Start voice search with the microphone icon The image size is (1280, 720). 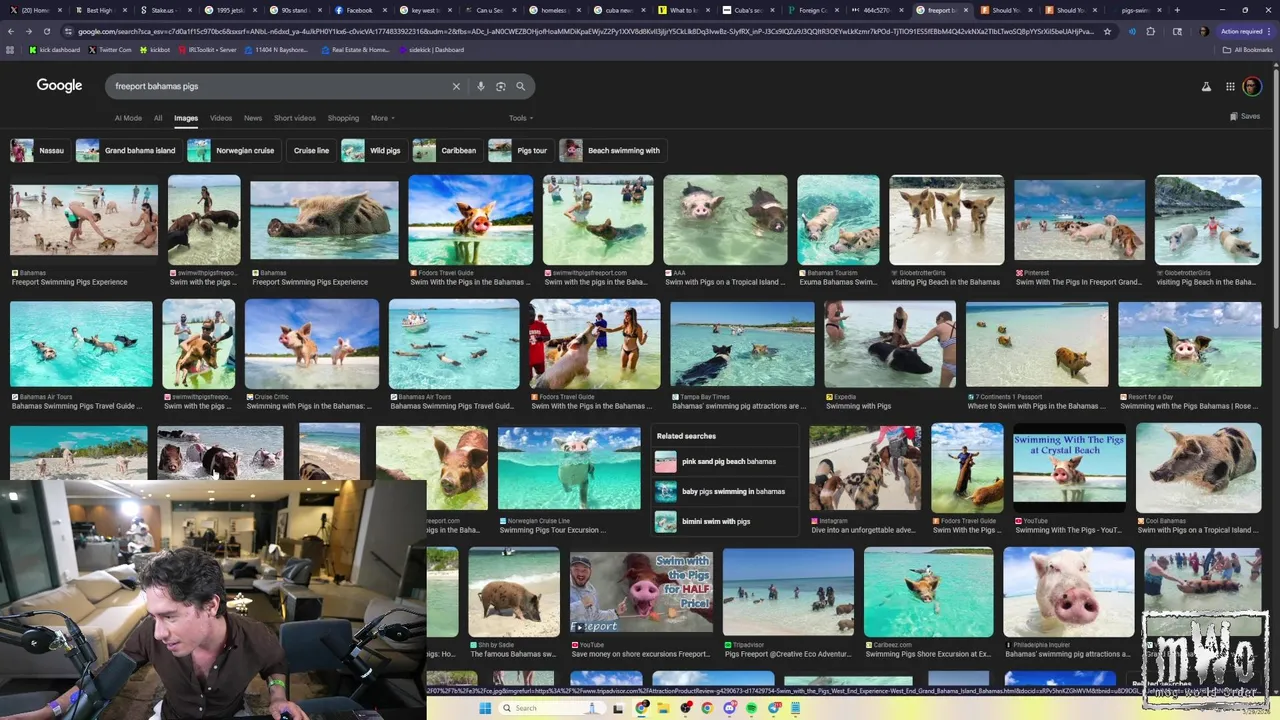pos(481,86)
